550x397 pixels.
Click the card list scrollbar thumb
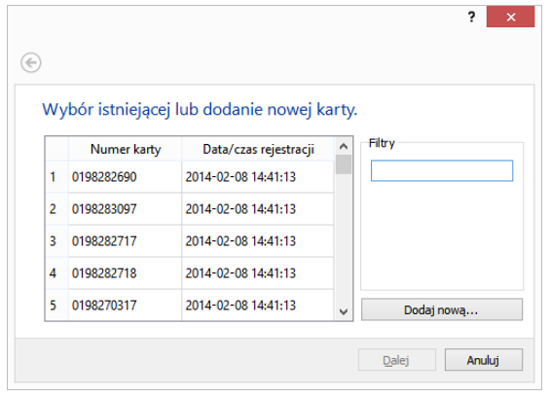(344, 164)
